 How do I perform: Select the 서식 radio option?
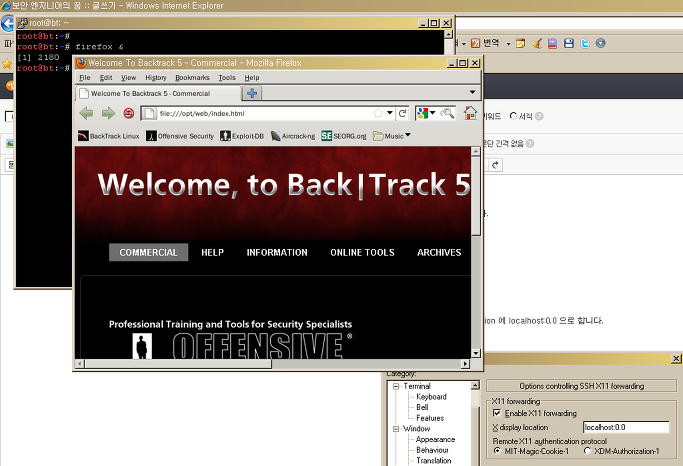(513, 116)
